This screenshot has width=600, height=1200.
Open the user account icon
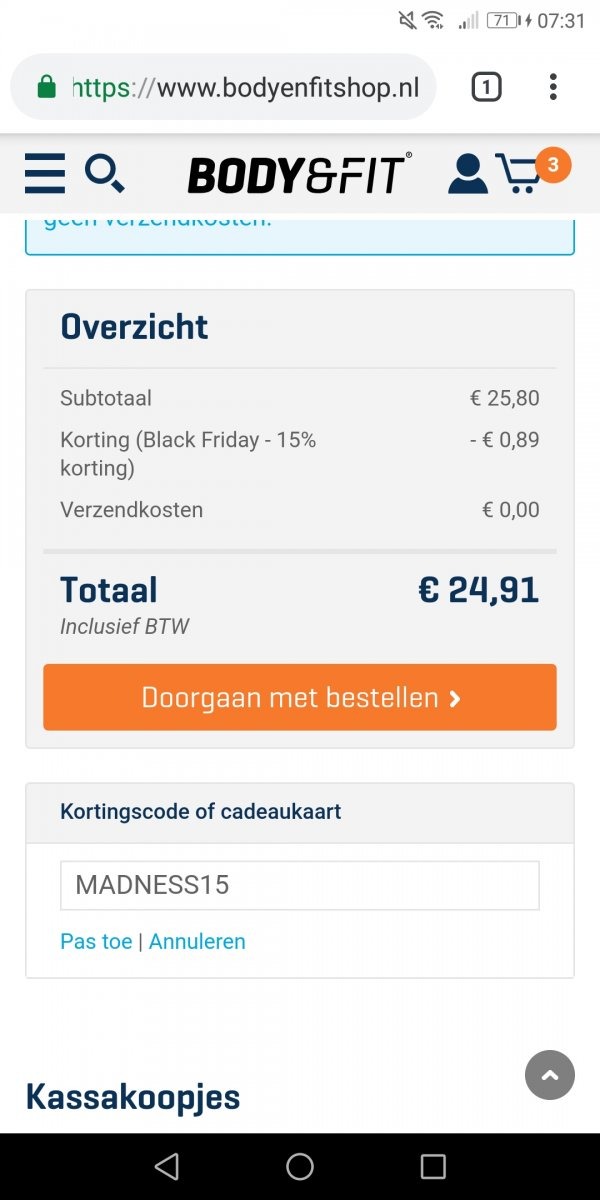(x=467, y=173)
